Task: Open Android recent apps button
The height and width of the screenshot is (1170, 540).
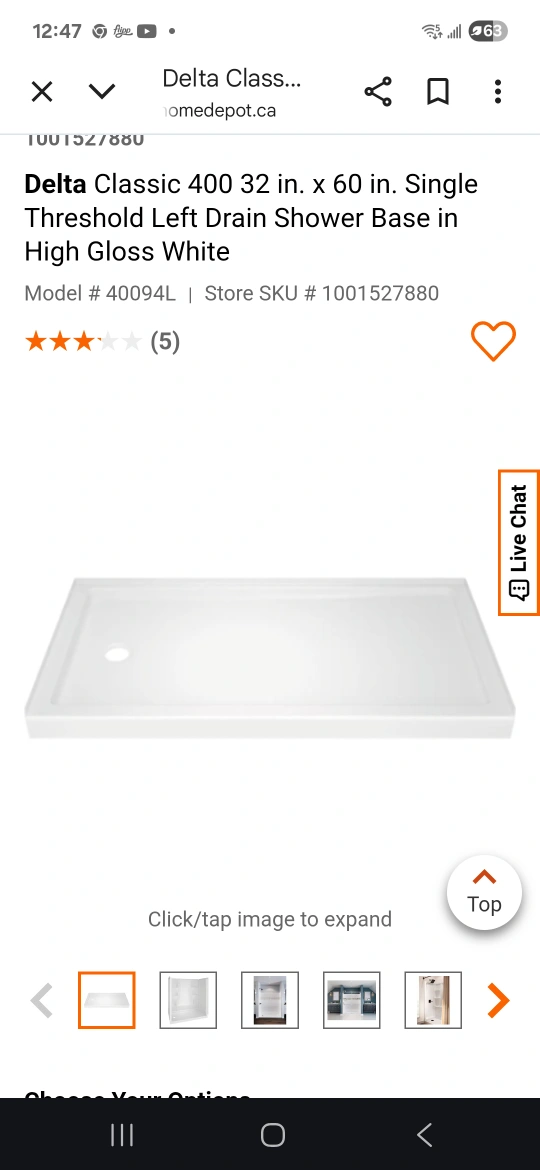Action: [122, 1135]
